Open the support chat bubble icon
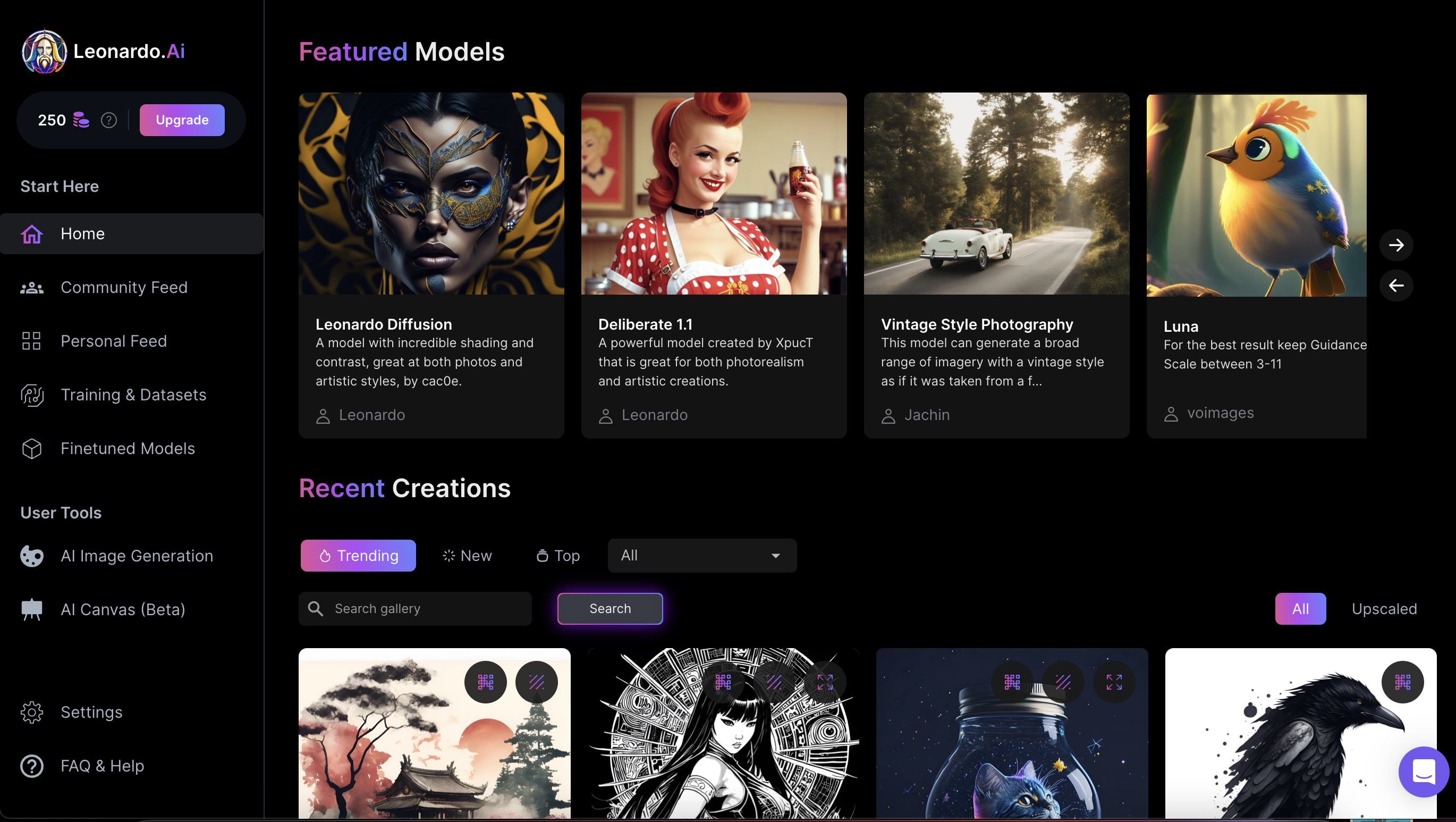The width and height of the screenshot is (1456, 822). click(1423, 771)
